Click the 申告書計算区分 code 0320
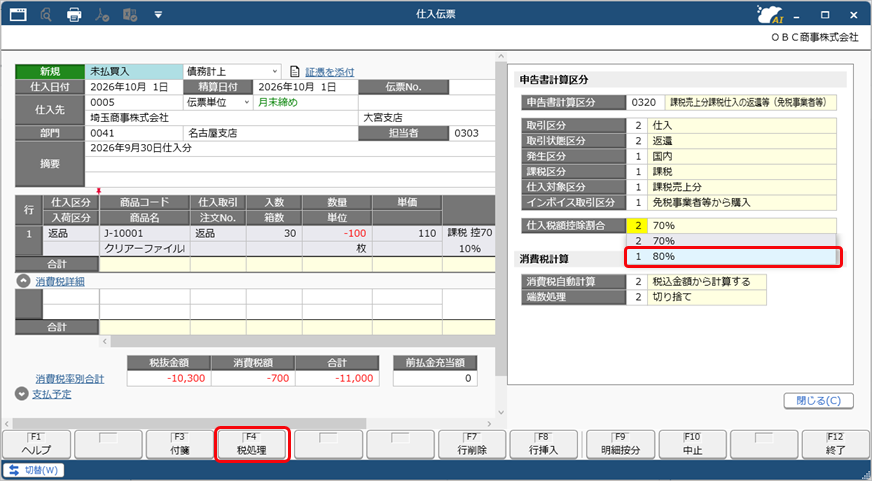This screenshot has height=481, width=872. [644, 103]
